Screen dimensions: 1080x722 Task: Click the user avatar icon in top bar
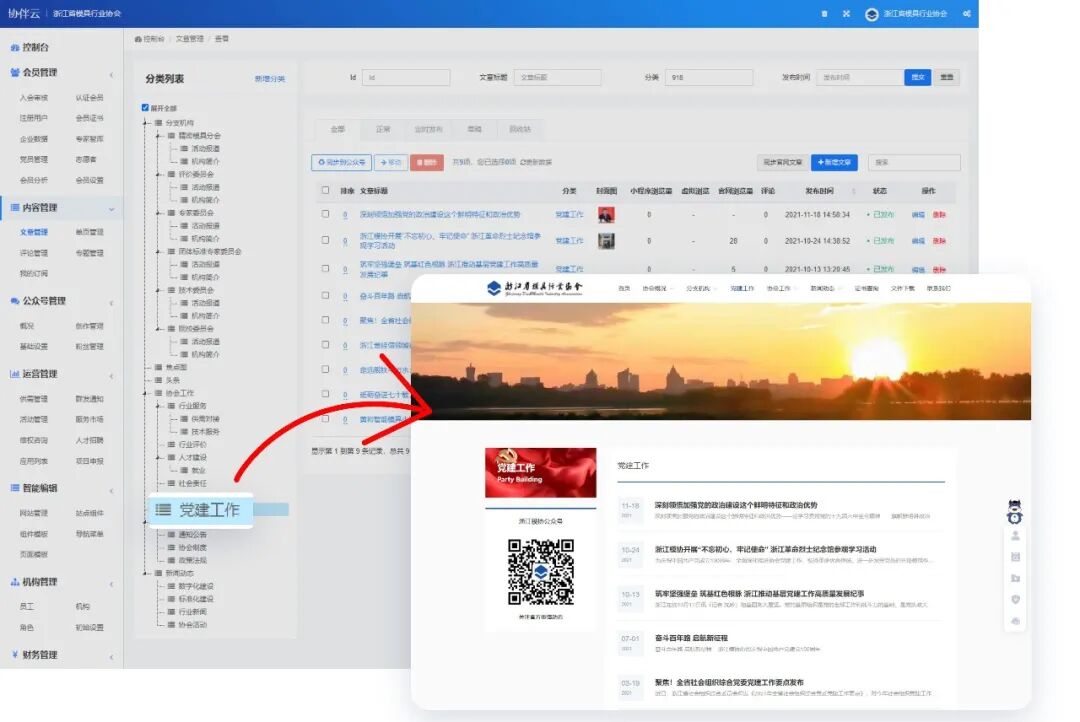coord(871,14)
